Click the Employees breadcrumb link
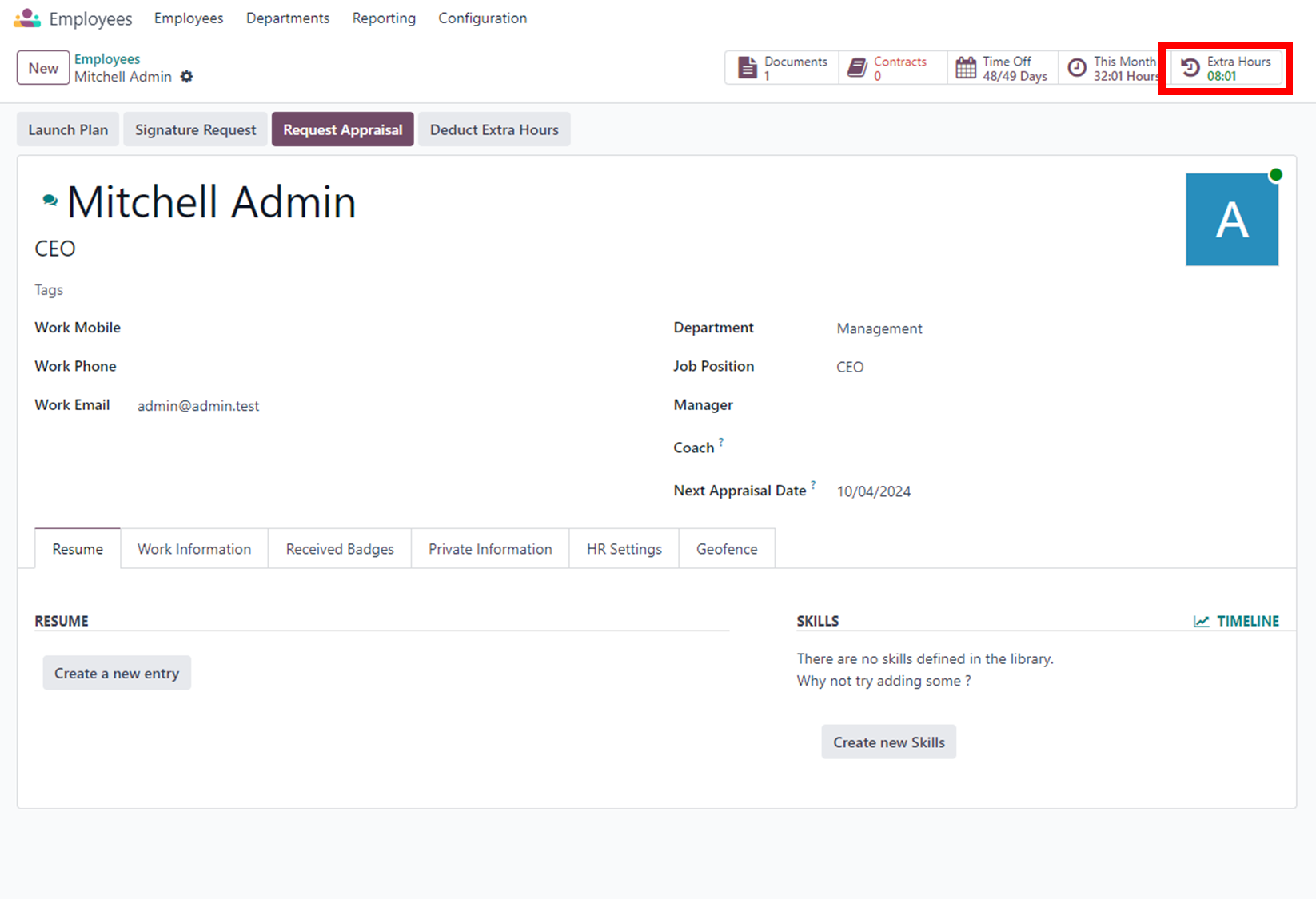Screen dimensions: 1316x899 click(107, 59)
